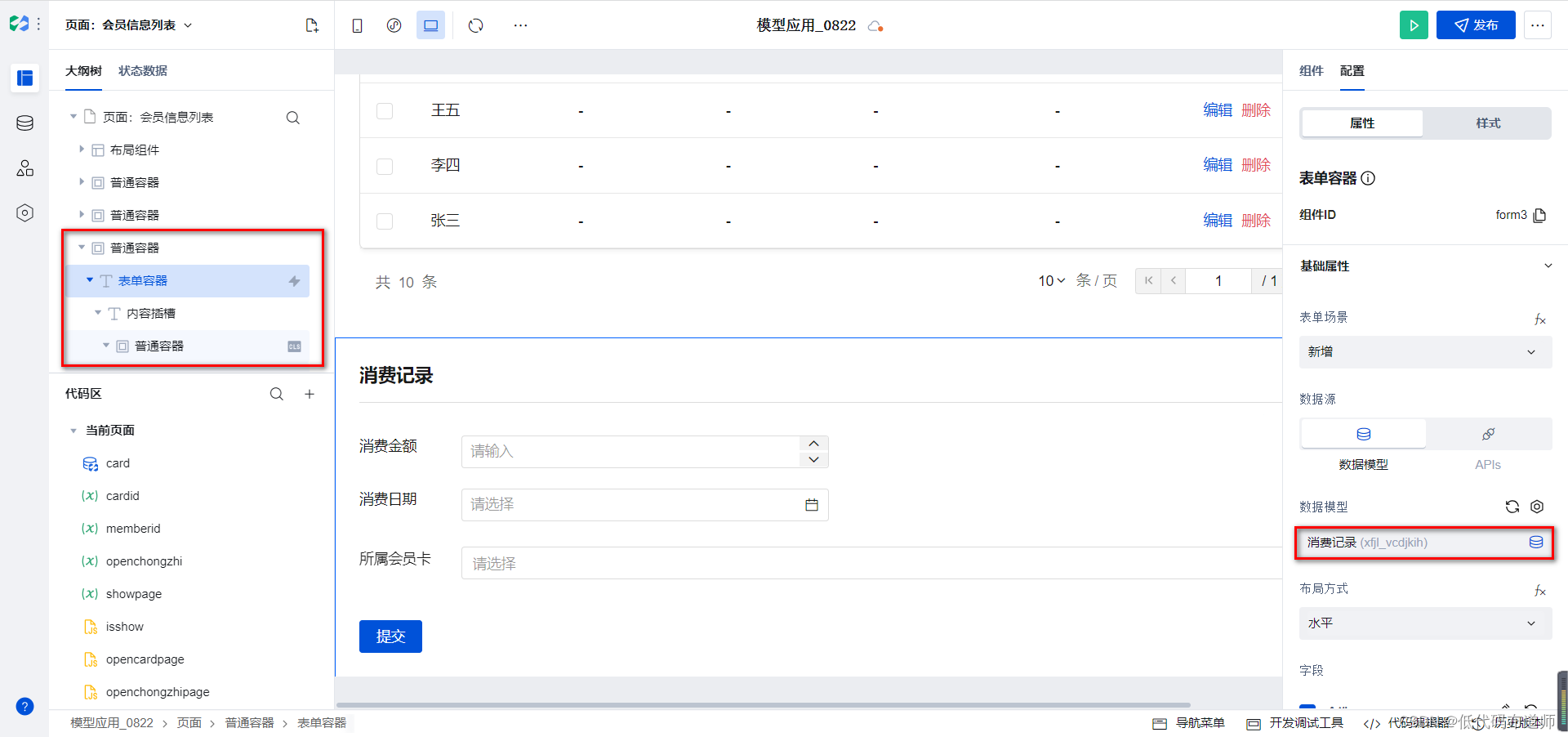
Task: Open info icon next to 表单容器 title
Action: coord(1368,178)
